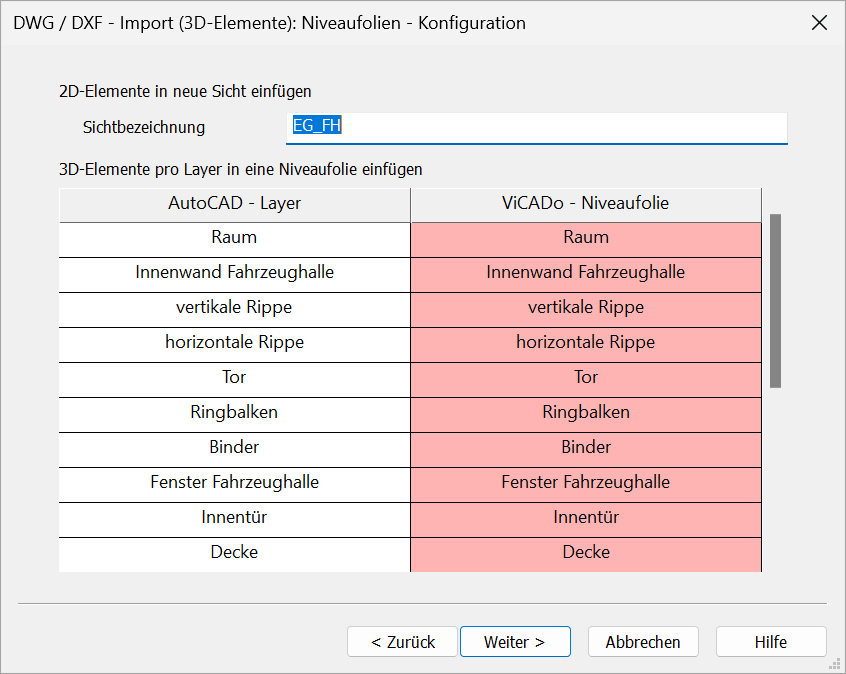Click the table's vertical scrollbar thumb
Image resolution: width=846 pixels, height=674 pixels.
pos(775,301)
